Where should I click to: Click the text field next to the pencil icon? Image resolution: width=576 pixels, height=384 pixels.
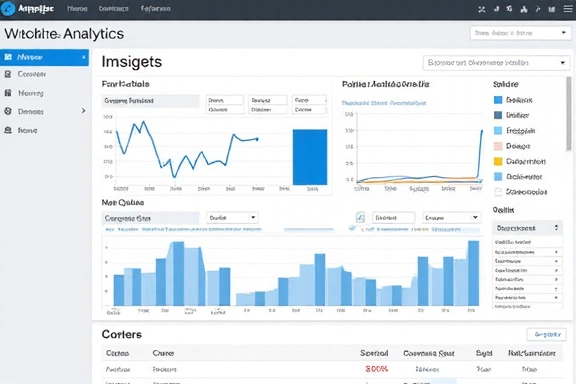(x=393, y=218)
